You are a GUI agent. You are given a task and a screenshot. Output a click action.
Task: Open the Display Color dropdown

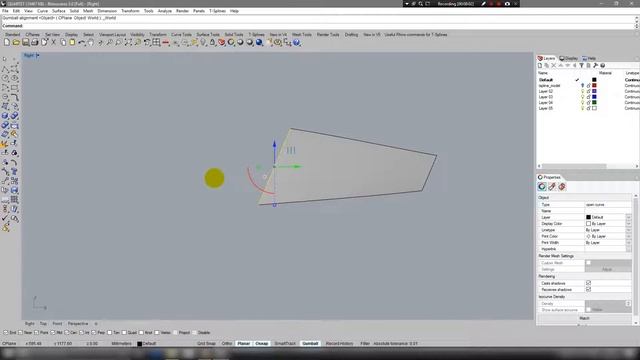click(628, 224)
